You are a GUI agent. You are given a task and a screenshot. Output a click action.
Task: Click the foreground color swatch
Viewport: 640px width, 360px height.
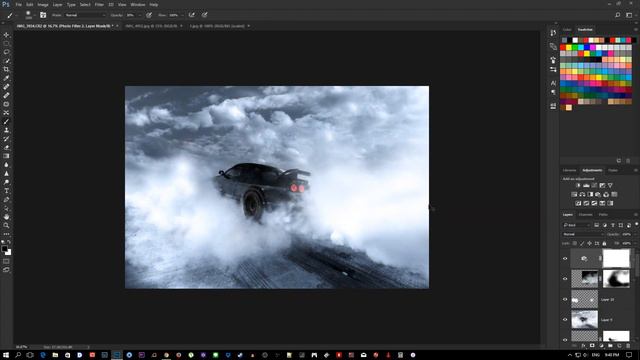click(x=4, y=248)
